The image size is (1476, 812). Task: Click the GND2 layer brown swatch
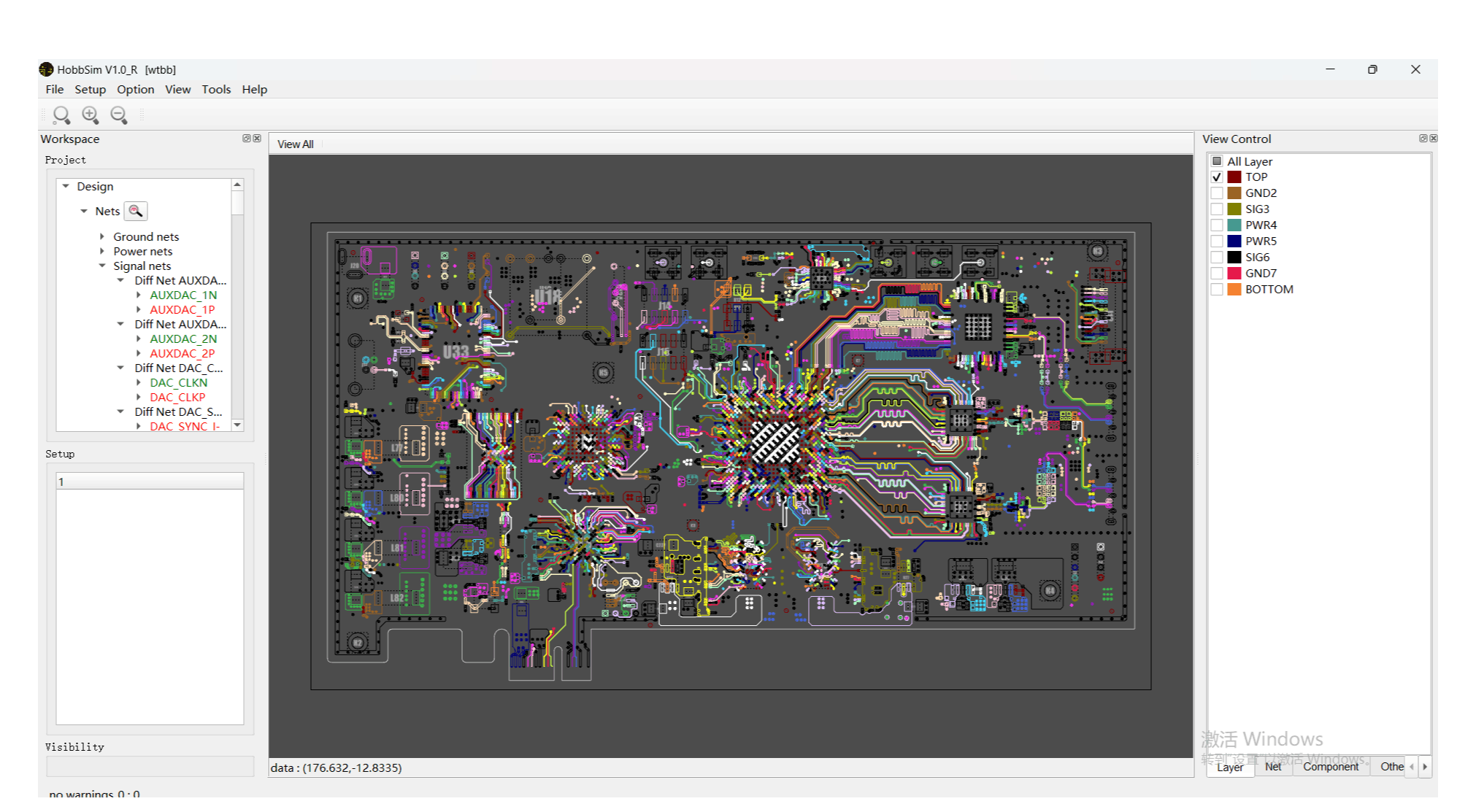pyautogui.click(x=1234, y=193)
